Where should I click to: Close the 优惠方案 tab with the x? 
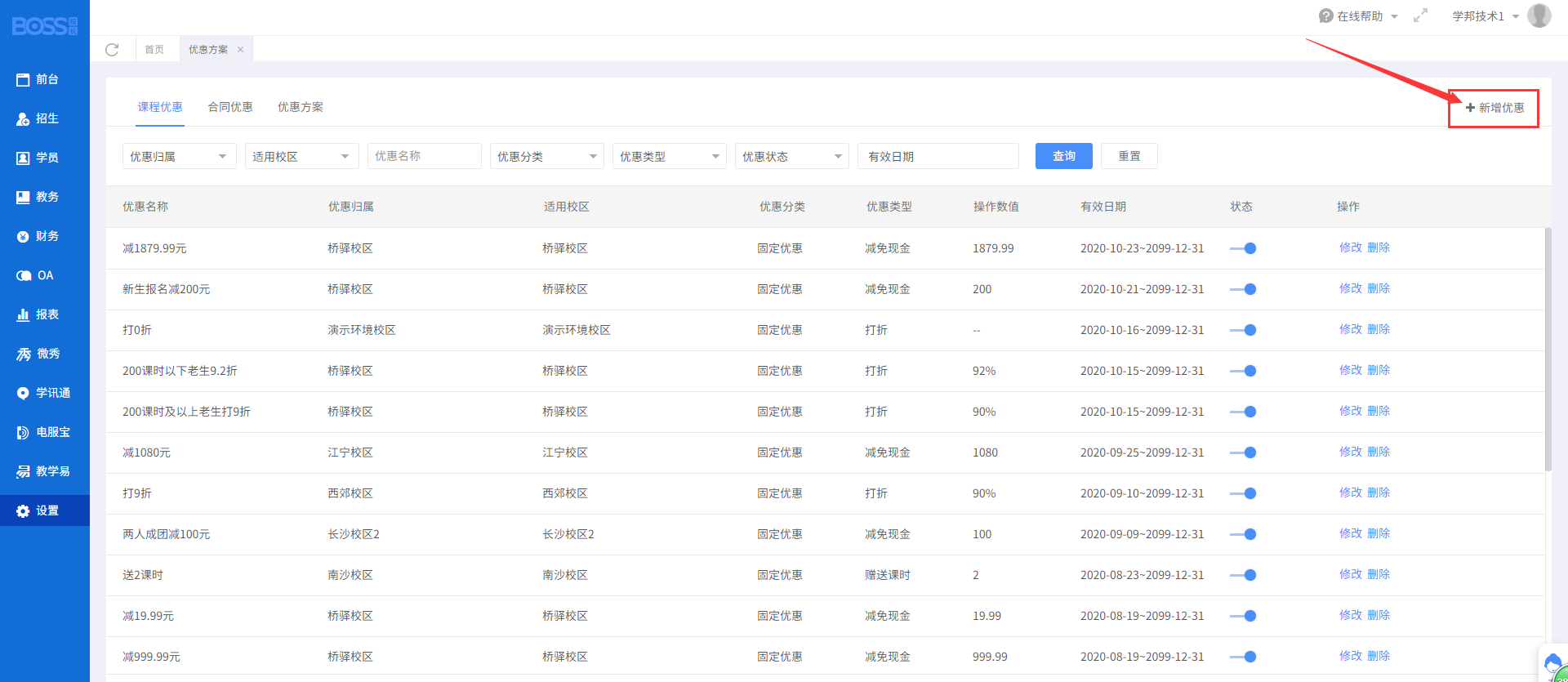point(240,50)
